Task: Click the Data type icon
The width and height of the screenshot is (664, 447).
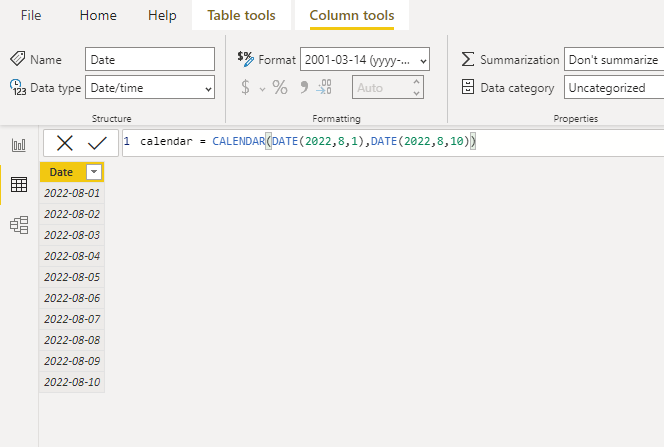Action: [x=18, y=87]
